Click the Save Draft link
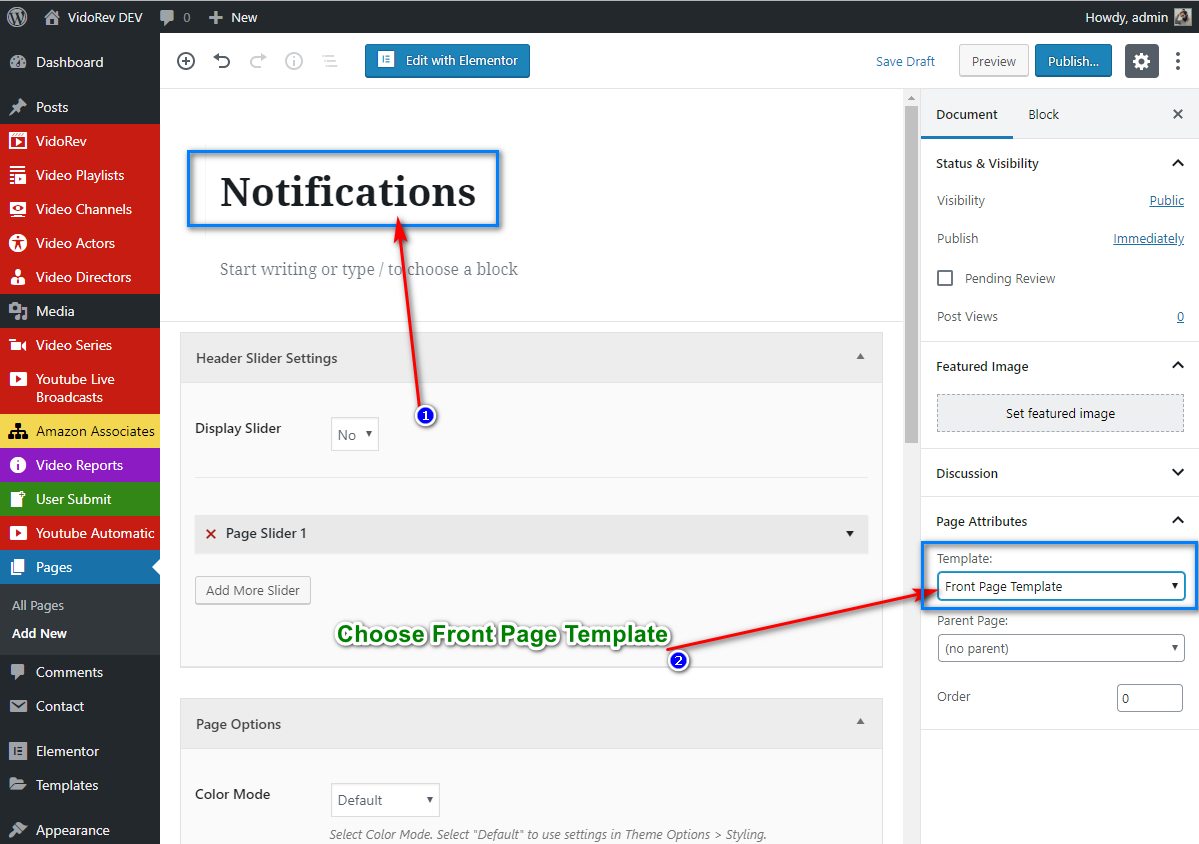The width and height of the screenshot is (1199, 844). [x=905, y=61]
